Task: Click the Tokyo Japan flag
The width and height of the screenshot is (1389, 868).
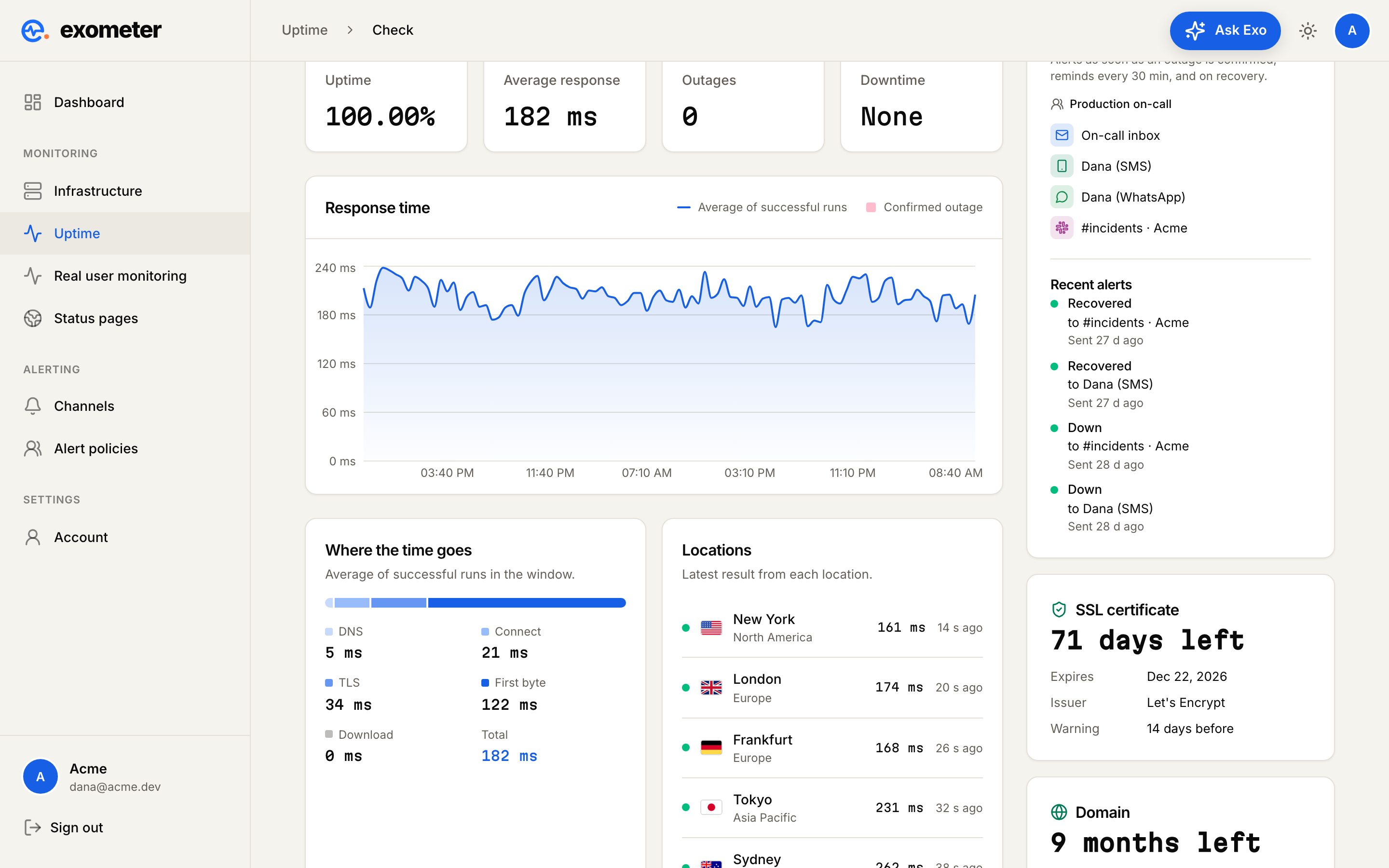Action: [711, 808]
